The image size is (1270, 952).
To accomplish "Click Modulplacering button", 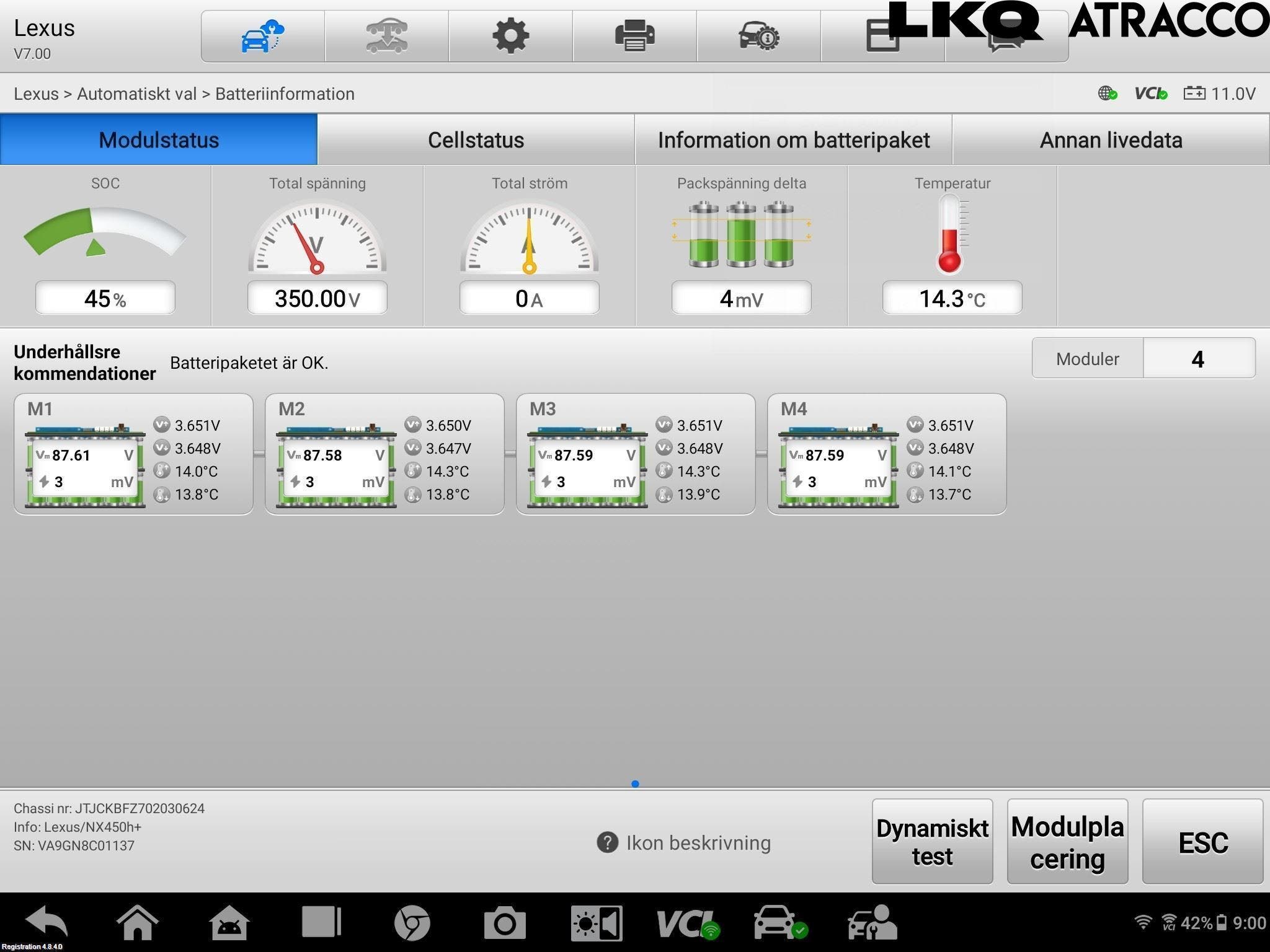I will coord(1067,841).
